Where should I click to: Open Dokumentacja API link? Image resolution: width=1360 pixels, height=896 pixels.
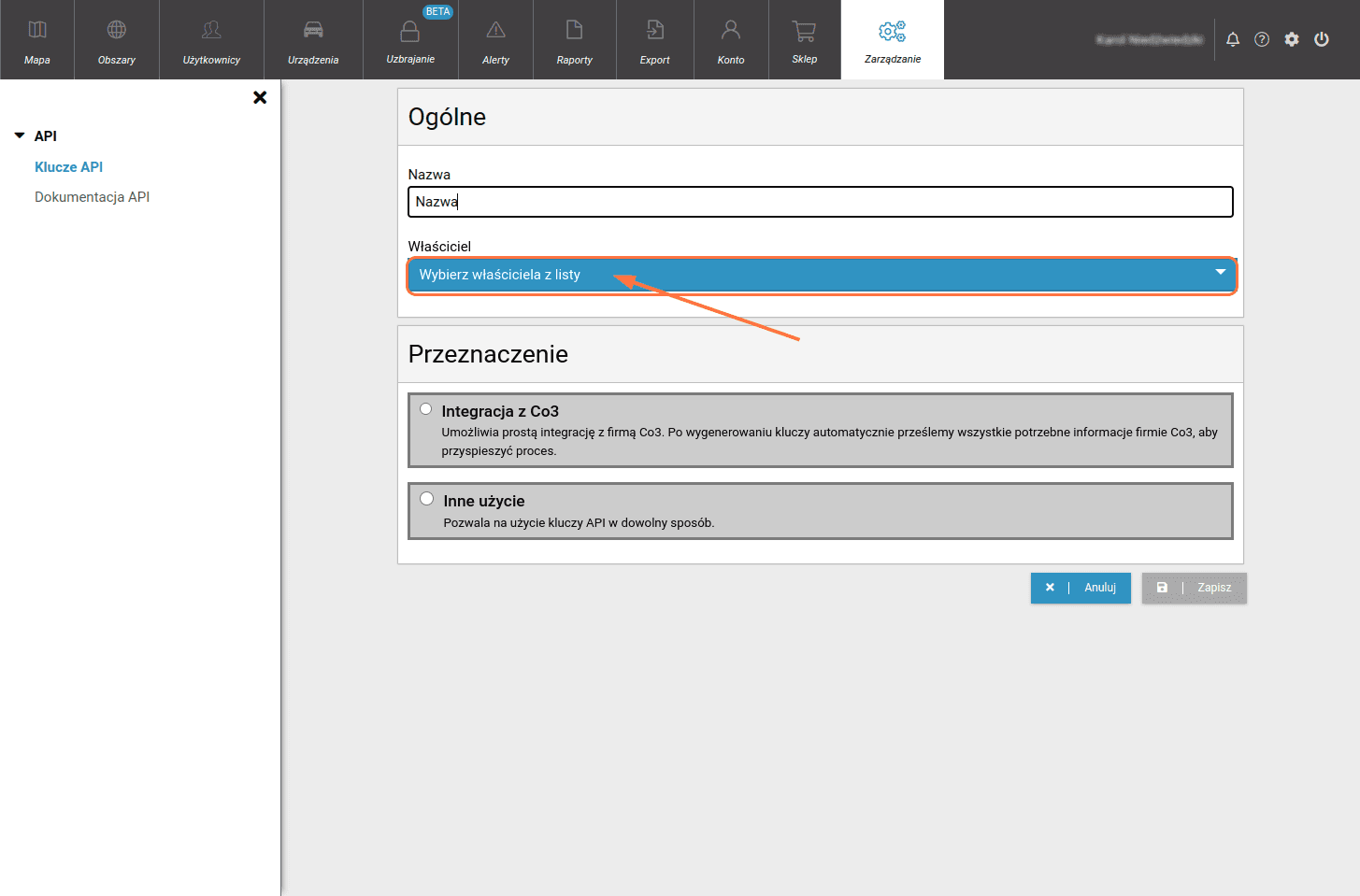click(92, 197)
